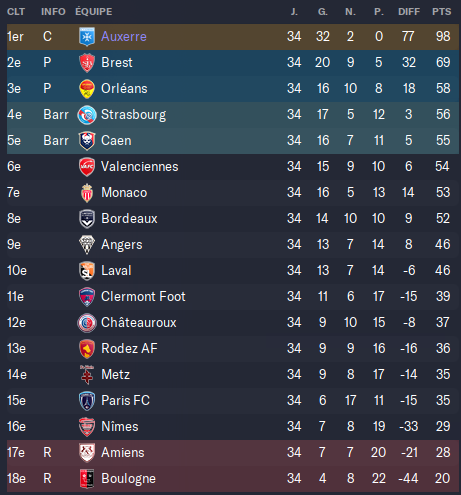The height and width of the screenshot is (495, 461).
Task: Sort table by PTS column header
Action: click(x=442, y=12)
